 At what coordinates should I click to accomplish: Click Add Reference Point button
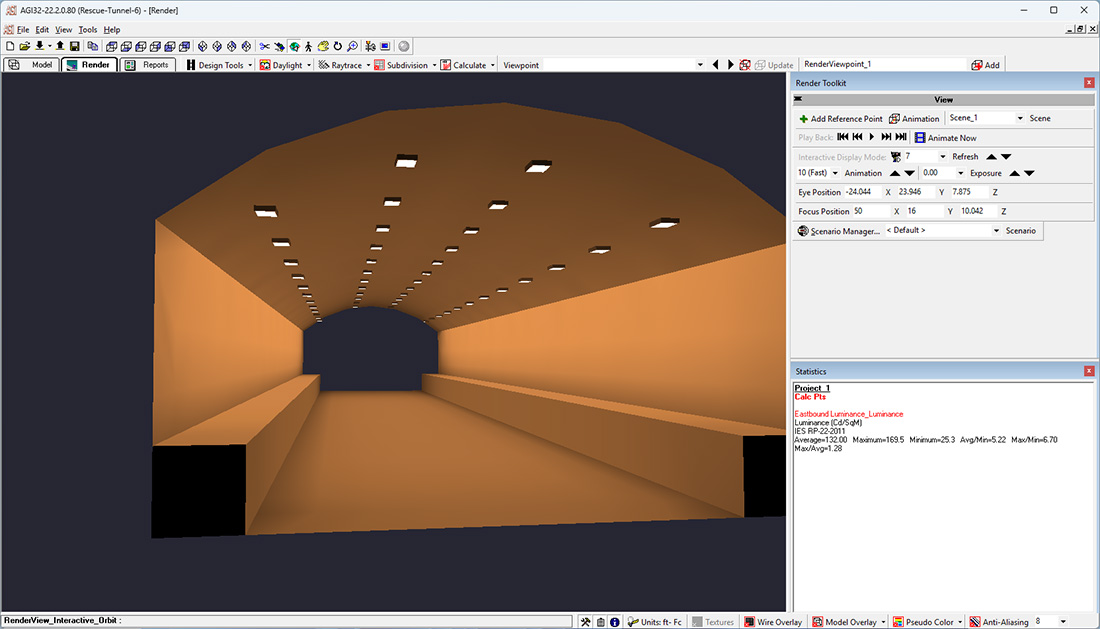[840, 119]
